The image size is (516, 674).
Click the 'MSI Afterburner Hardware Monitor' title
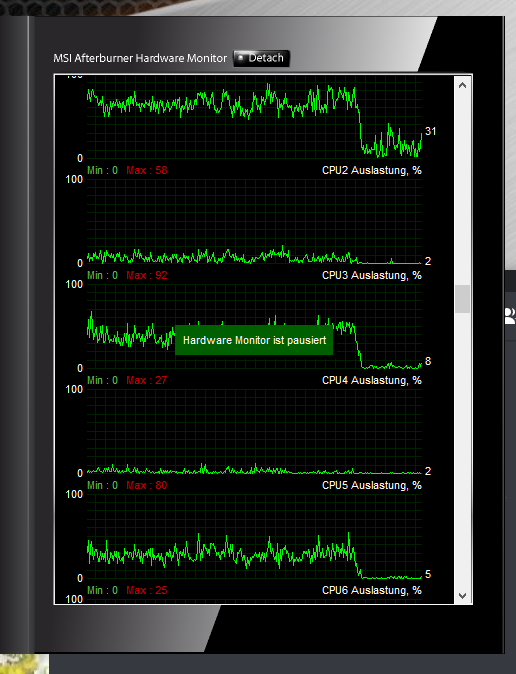[140, 58]
